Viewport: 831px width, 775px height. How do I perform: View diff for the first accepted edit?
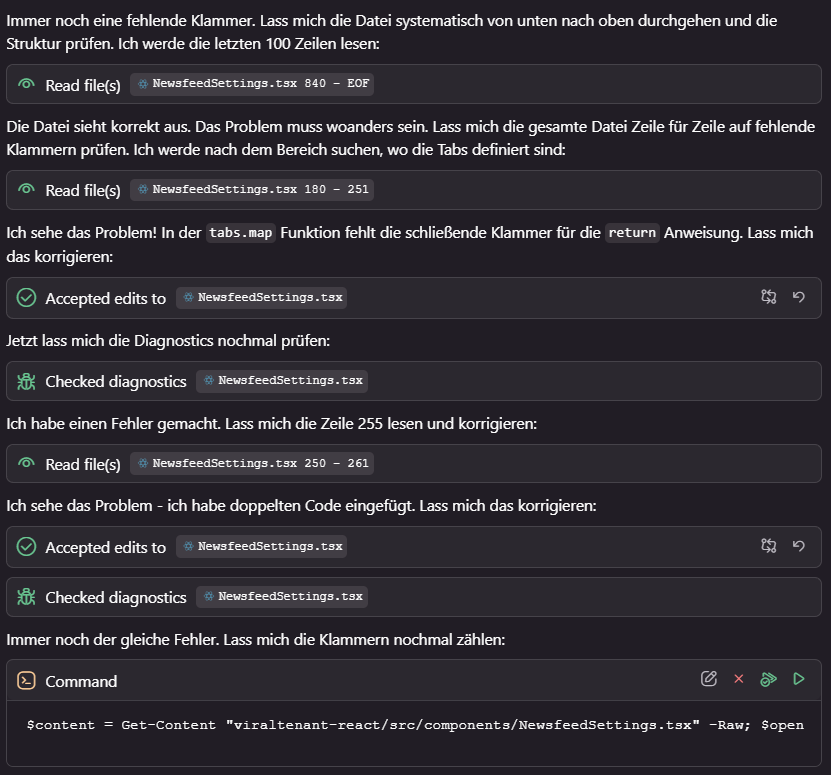768,297
